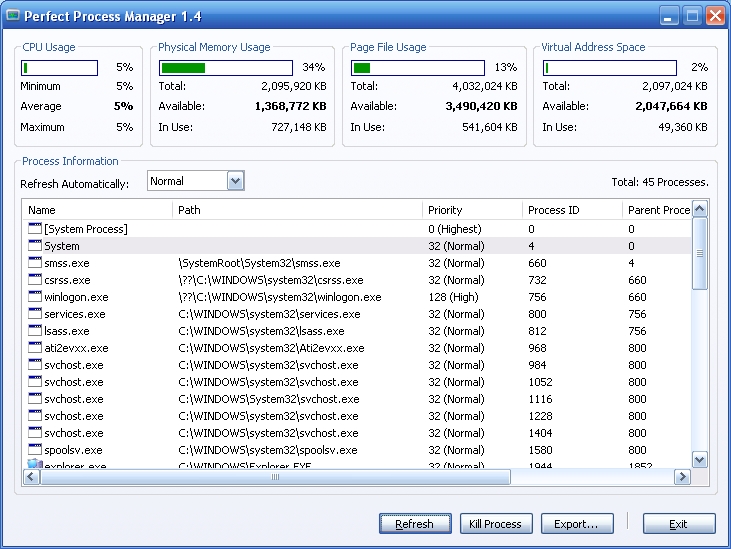Sort by Parent Process column header

(x=657, y=210)
